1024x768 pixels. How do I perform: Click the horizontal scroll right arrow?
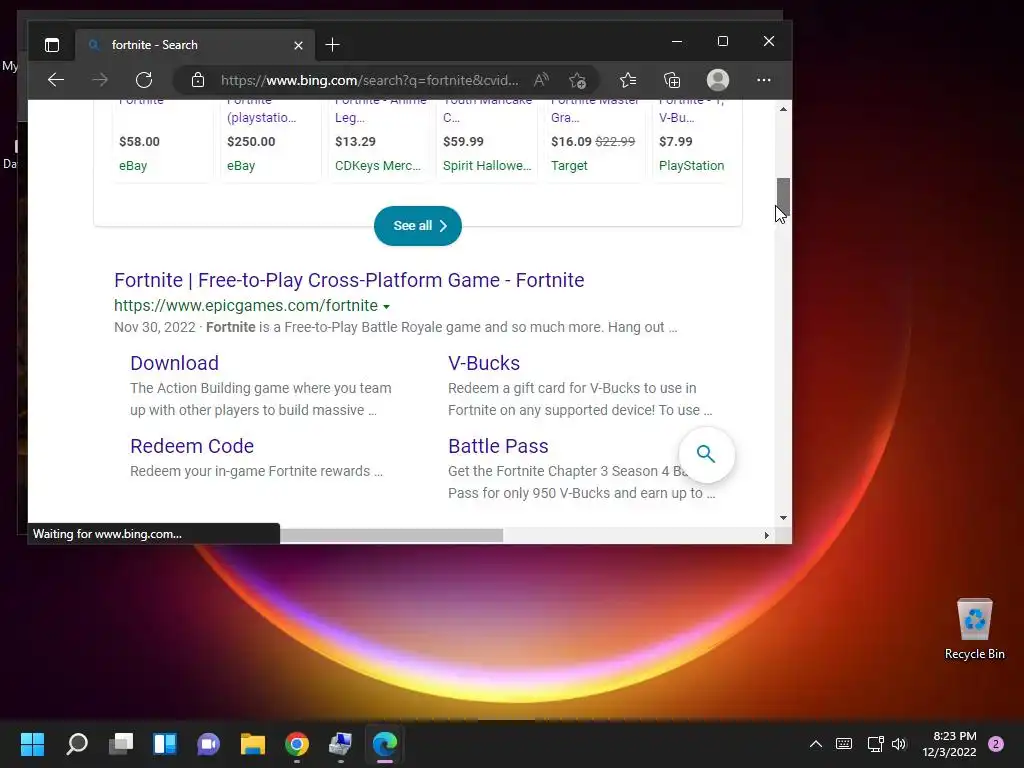tap(766, 536)
